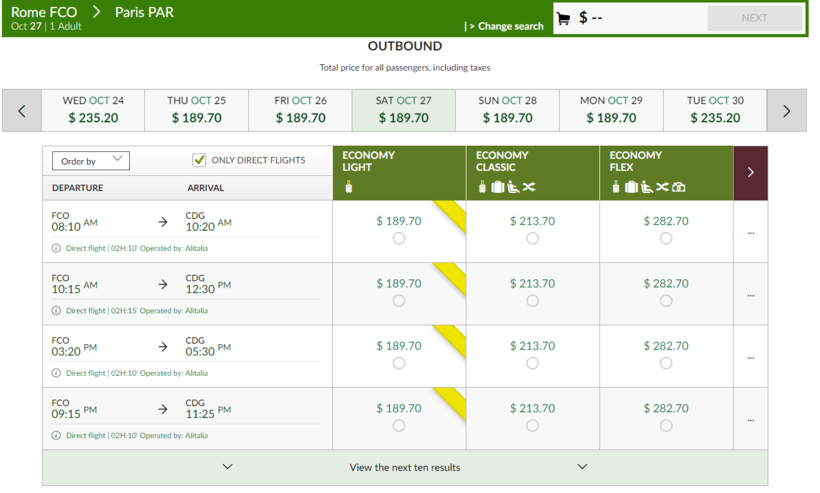Click previous dates left arrow

click(22, 111)
